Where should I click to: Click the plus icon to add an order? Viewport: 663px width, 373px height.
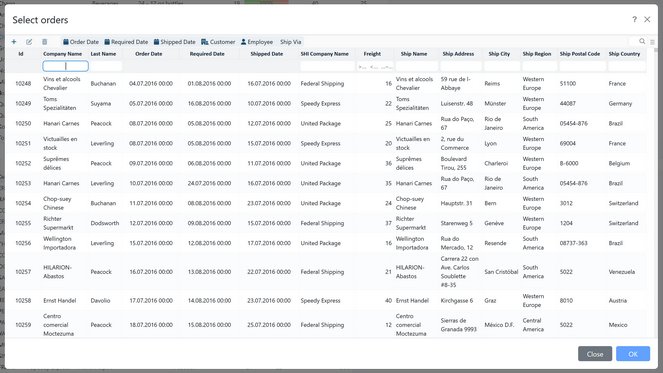(x=14, y=42)
